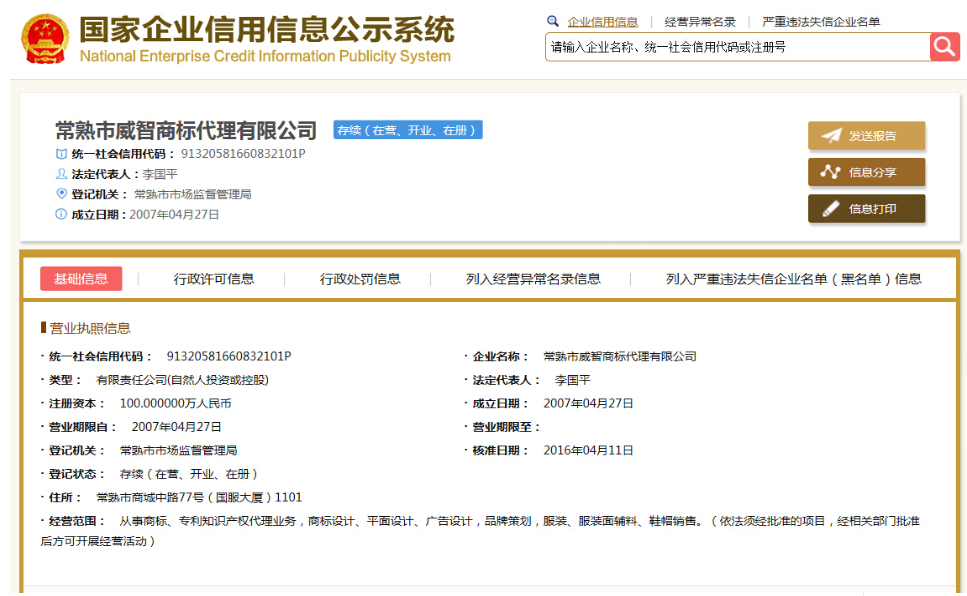Image resolution: width=967 pixels, height=596 pixels.
Task: Open the 基础信息 tab
Action: click(81, 279)
